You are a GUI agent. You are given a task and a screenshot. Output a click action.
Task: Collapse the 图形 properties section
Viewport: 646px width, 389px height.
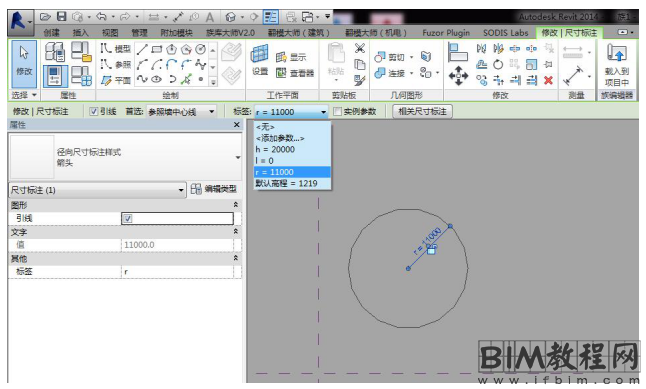pos(236,204)
